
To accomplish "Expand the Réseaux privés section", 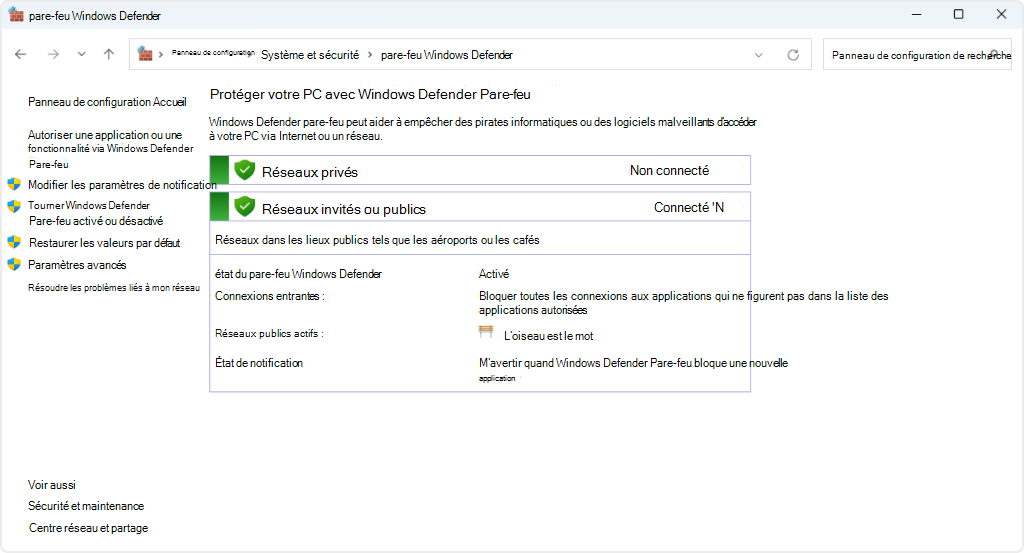I will click(x=480, y=171).
